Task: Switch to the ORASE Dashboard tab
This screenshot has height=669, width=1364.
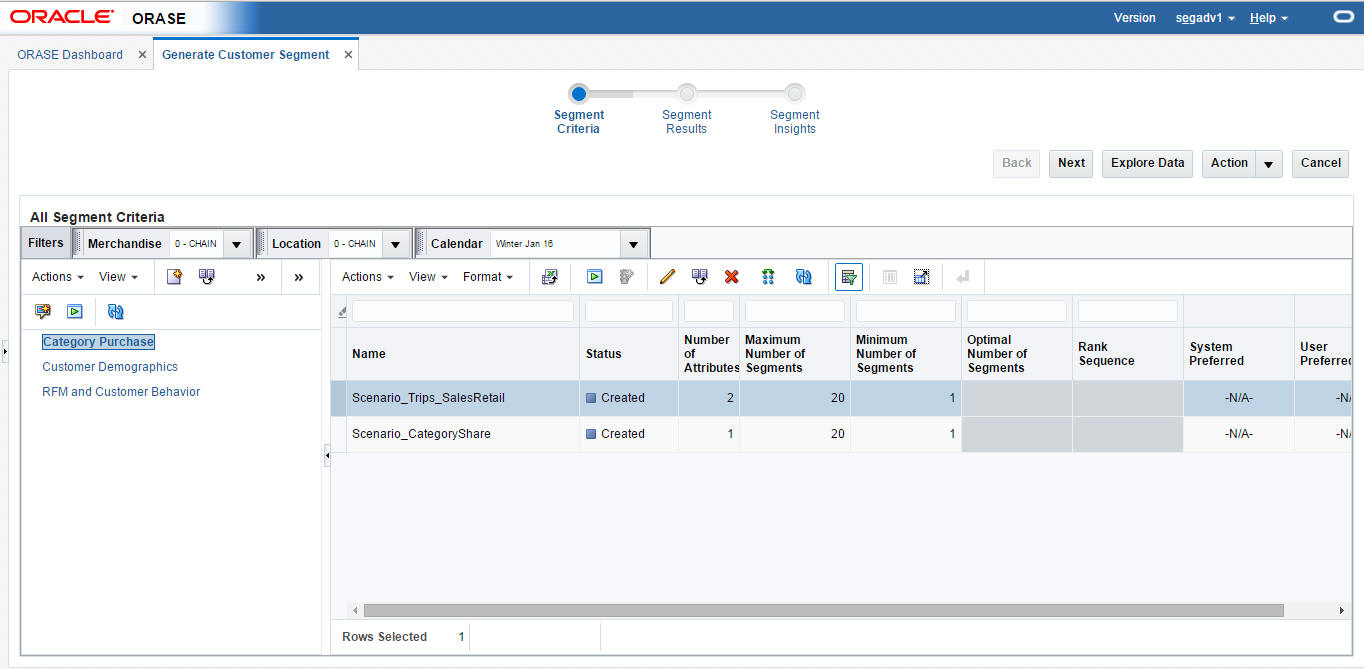Action: coord(70,55)
